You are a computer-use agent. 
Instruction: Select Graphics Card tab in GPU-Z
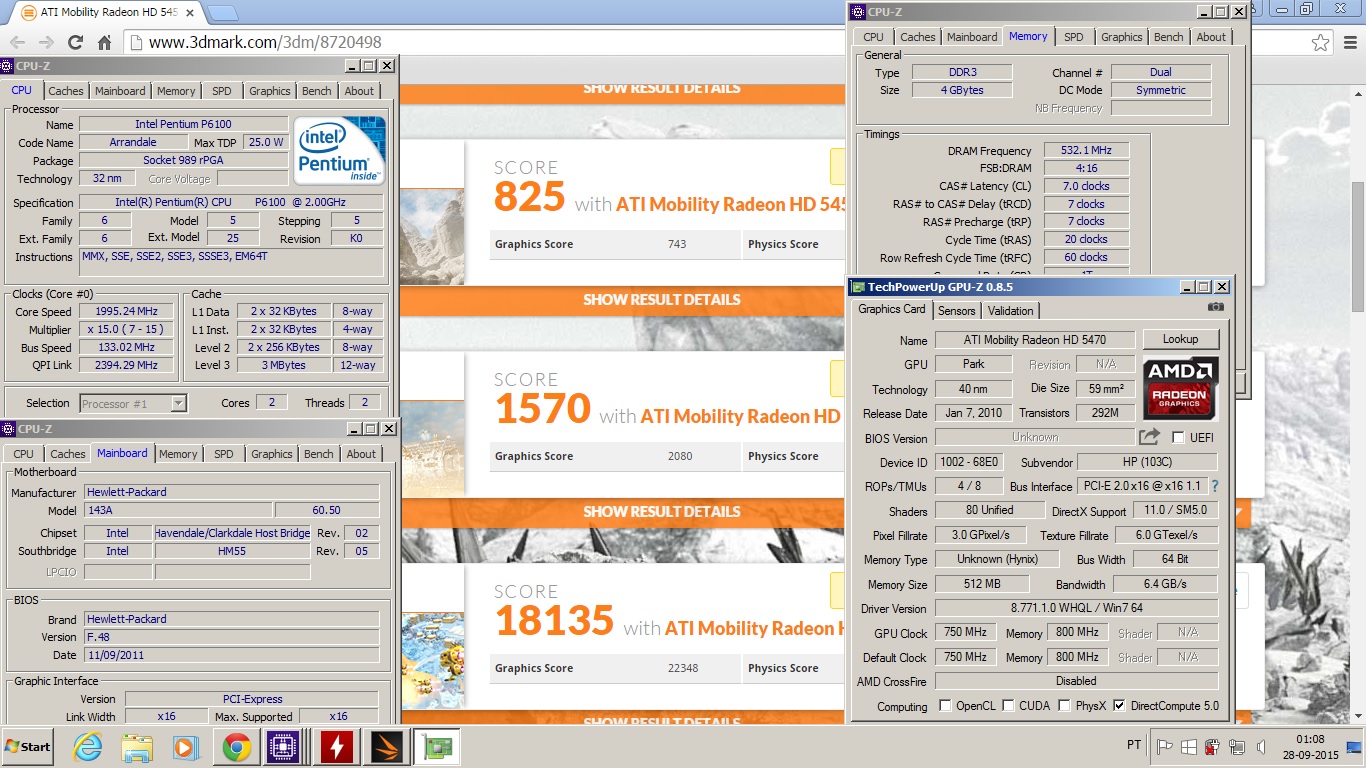point(892,309)
